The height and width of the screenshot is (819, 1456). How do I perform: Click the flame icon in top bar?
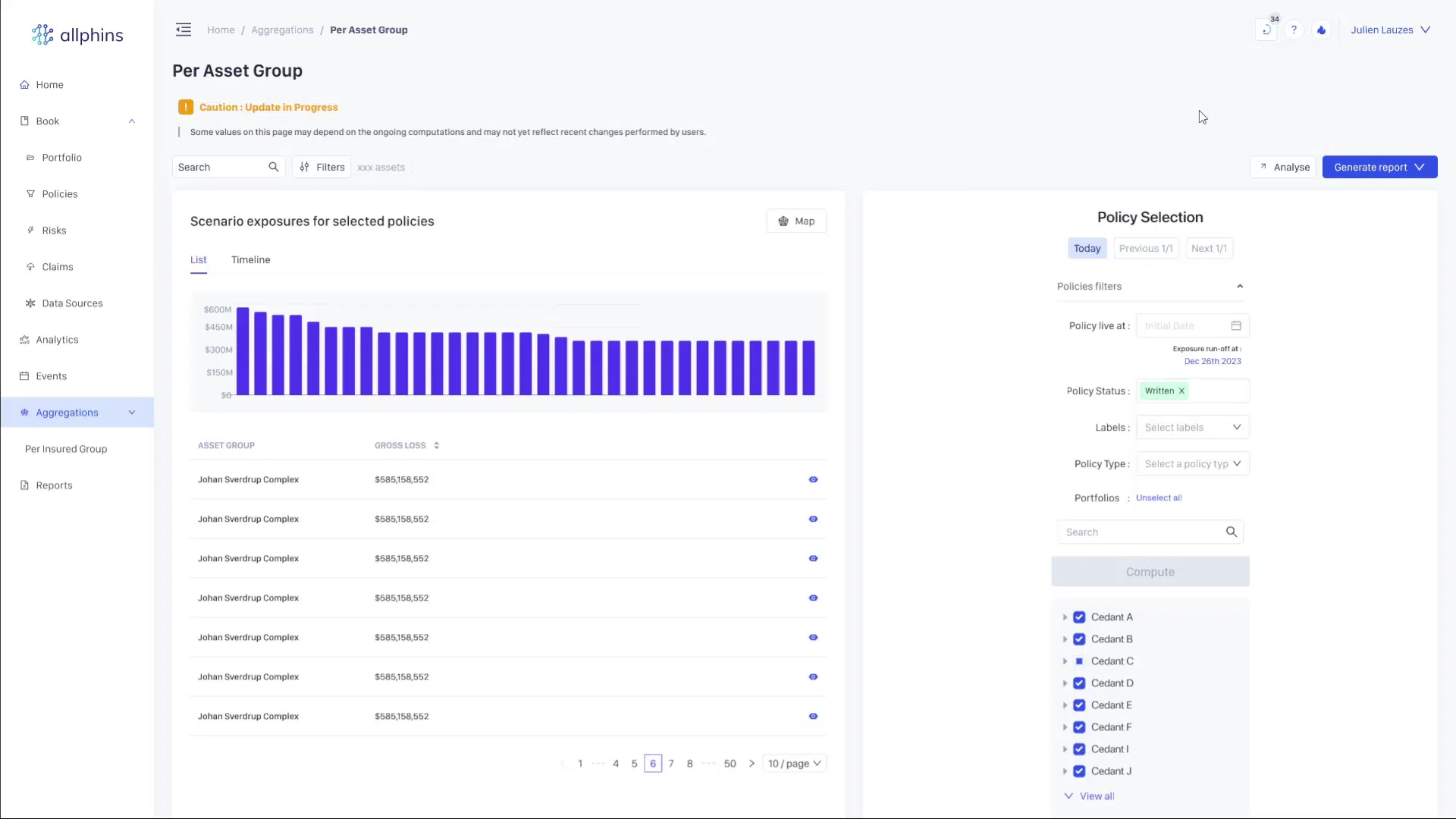coord(1321,30)
